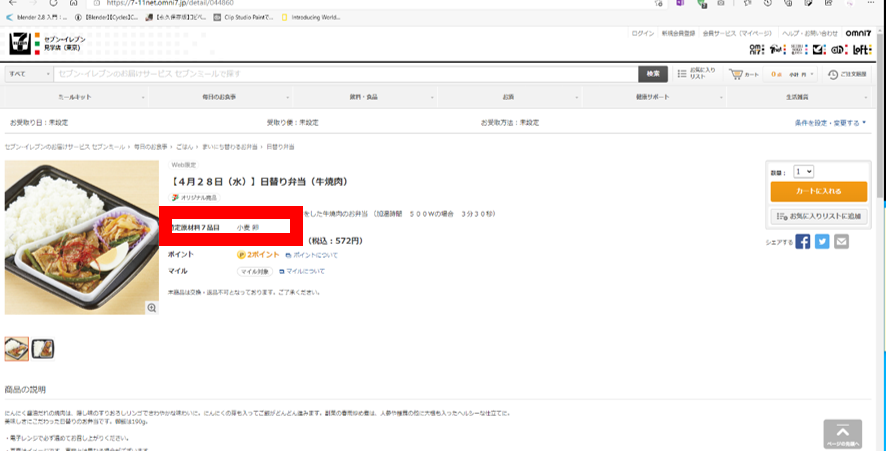Click the back-to-top button at page bottom
This screenshot has height=451, width=886.
pos(842,435)
